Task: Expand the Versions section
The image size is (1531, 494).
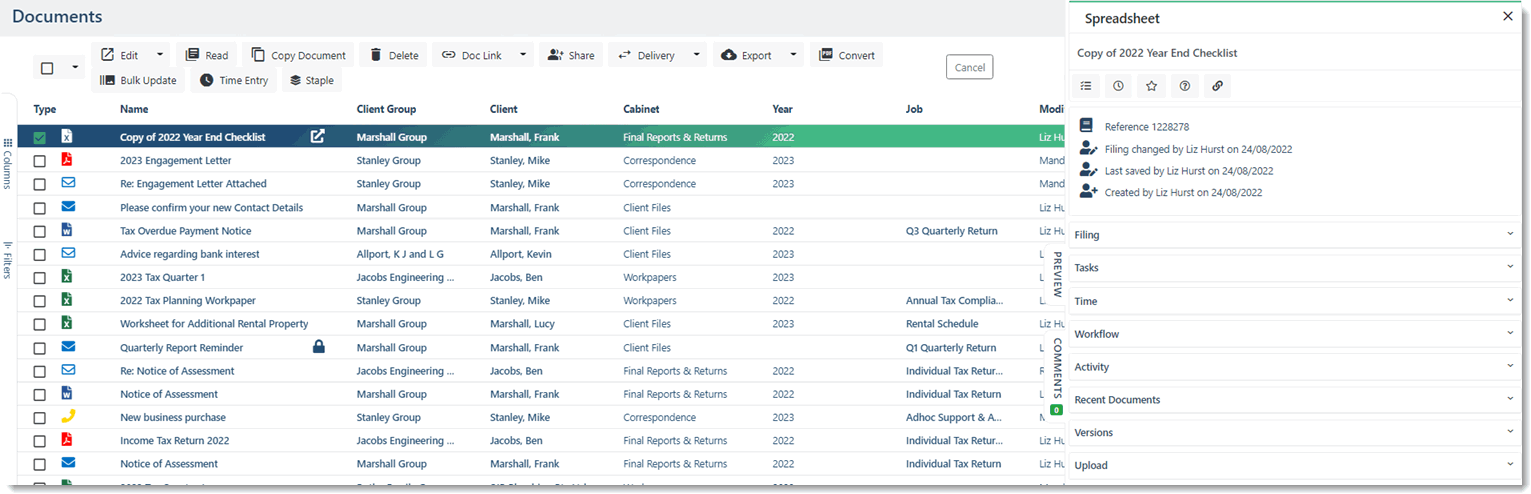Action: (x=1294, y=432)
